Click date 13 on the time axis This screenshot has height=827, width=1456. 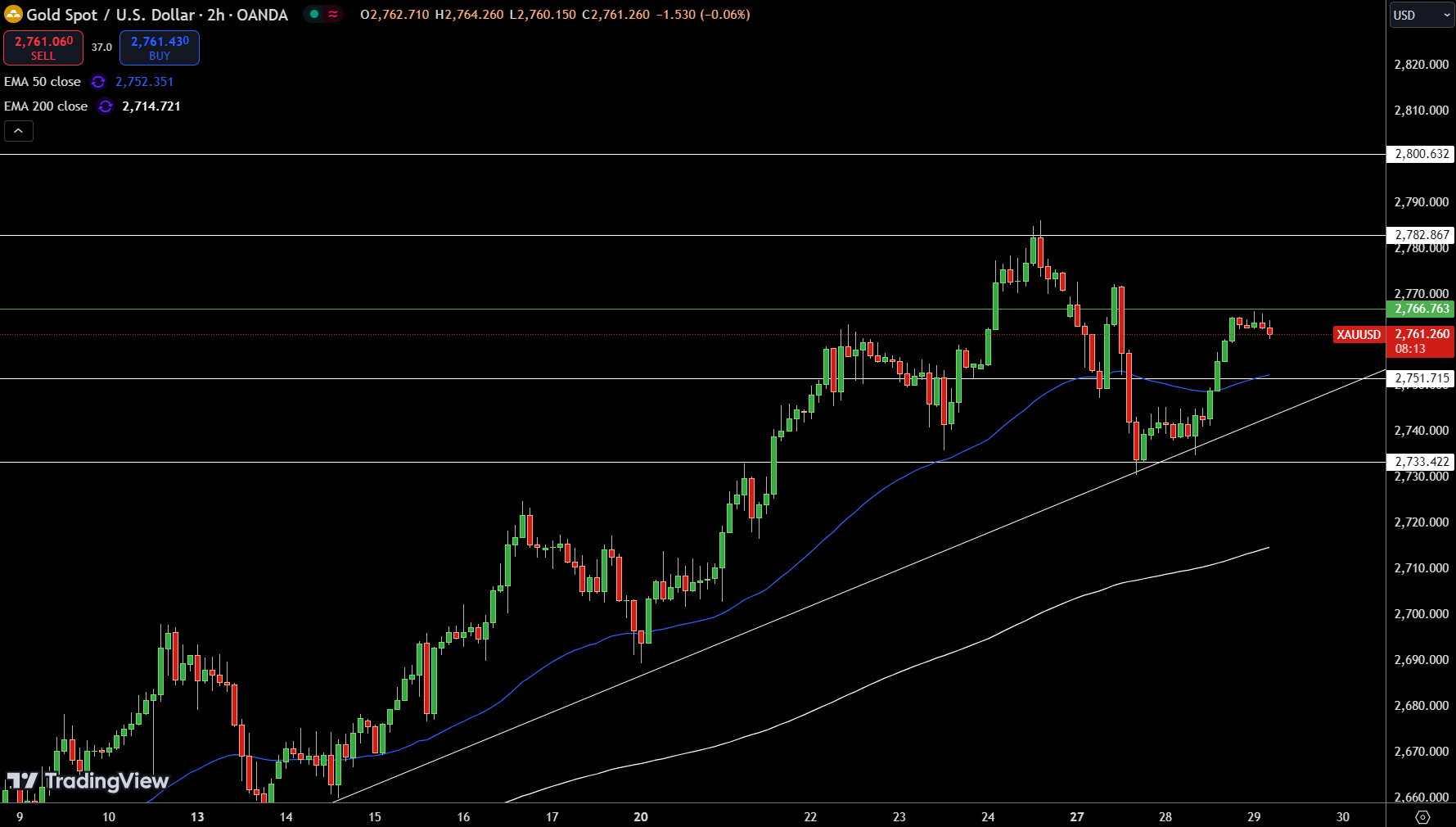(197, 816)
